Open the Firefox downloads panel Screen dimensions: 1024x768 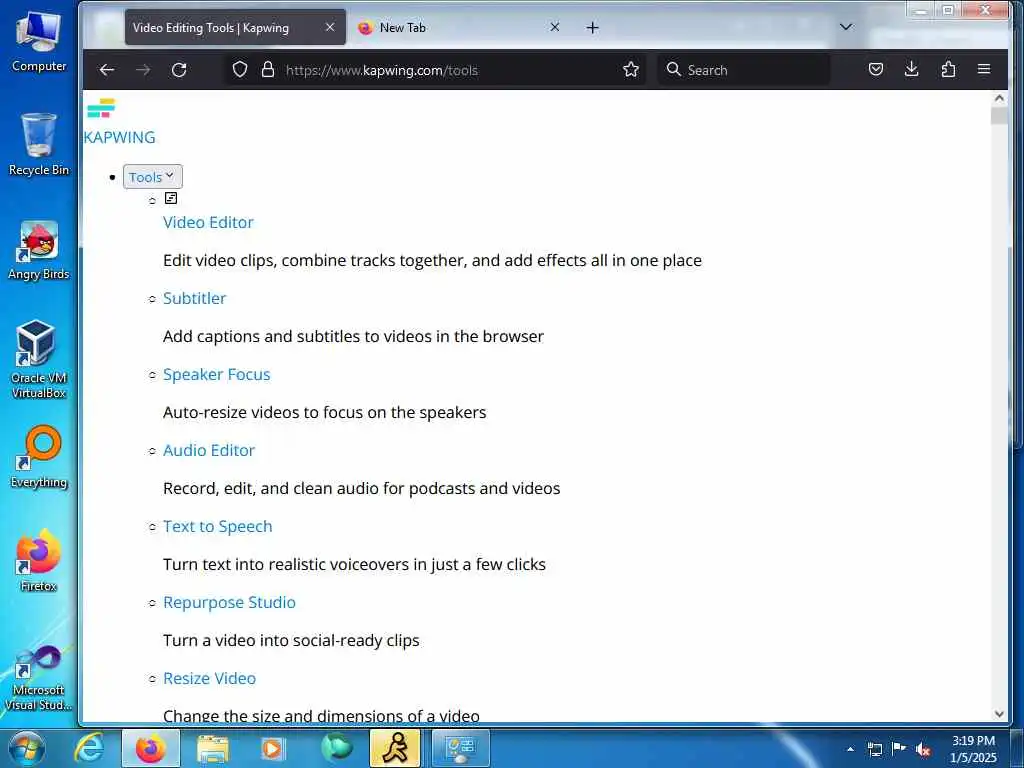(x=912, y=69)
